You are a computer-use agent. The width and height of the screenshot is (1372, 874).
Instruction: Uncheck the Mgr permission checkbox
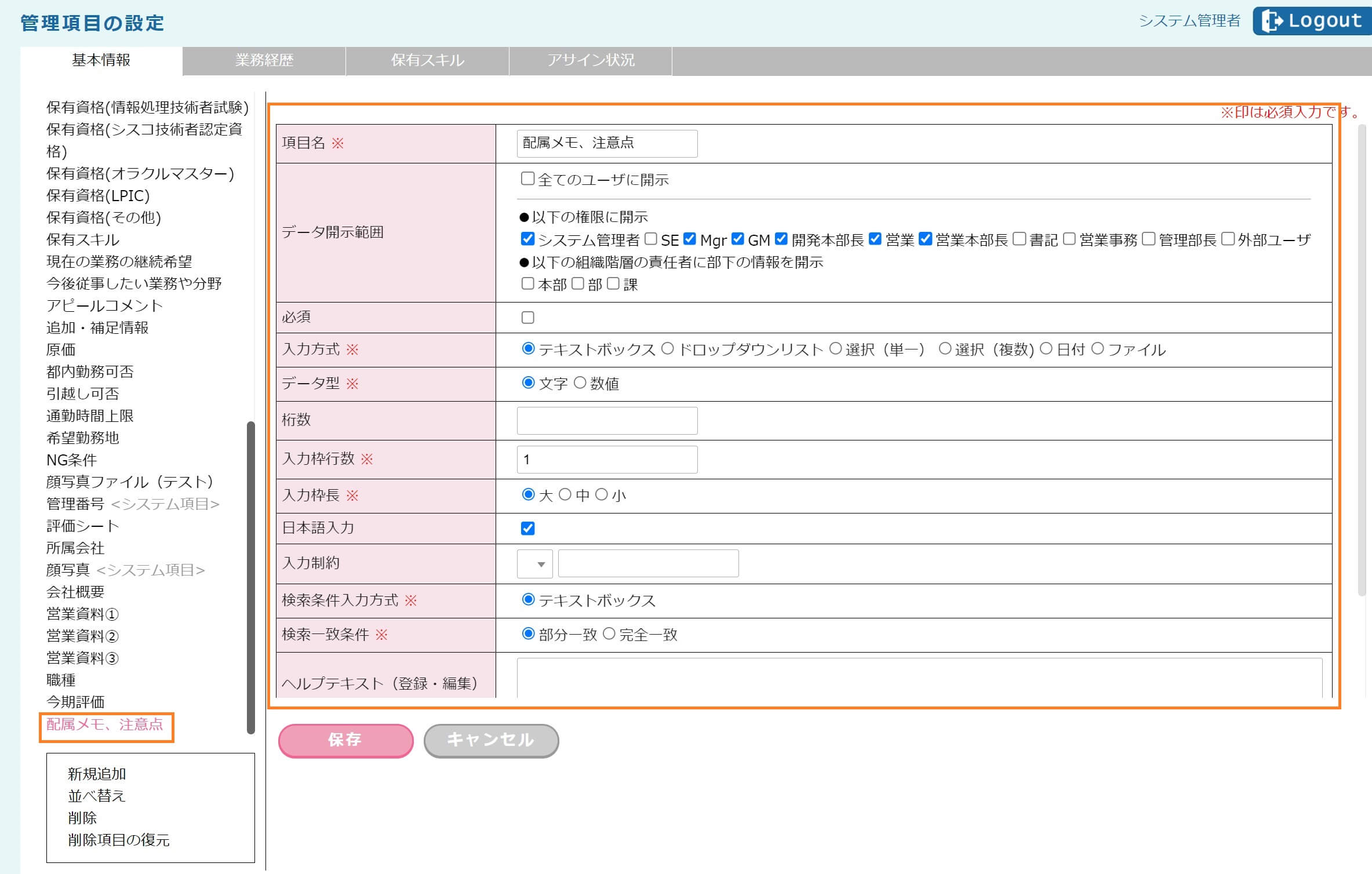click(689, 239)
